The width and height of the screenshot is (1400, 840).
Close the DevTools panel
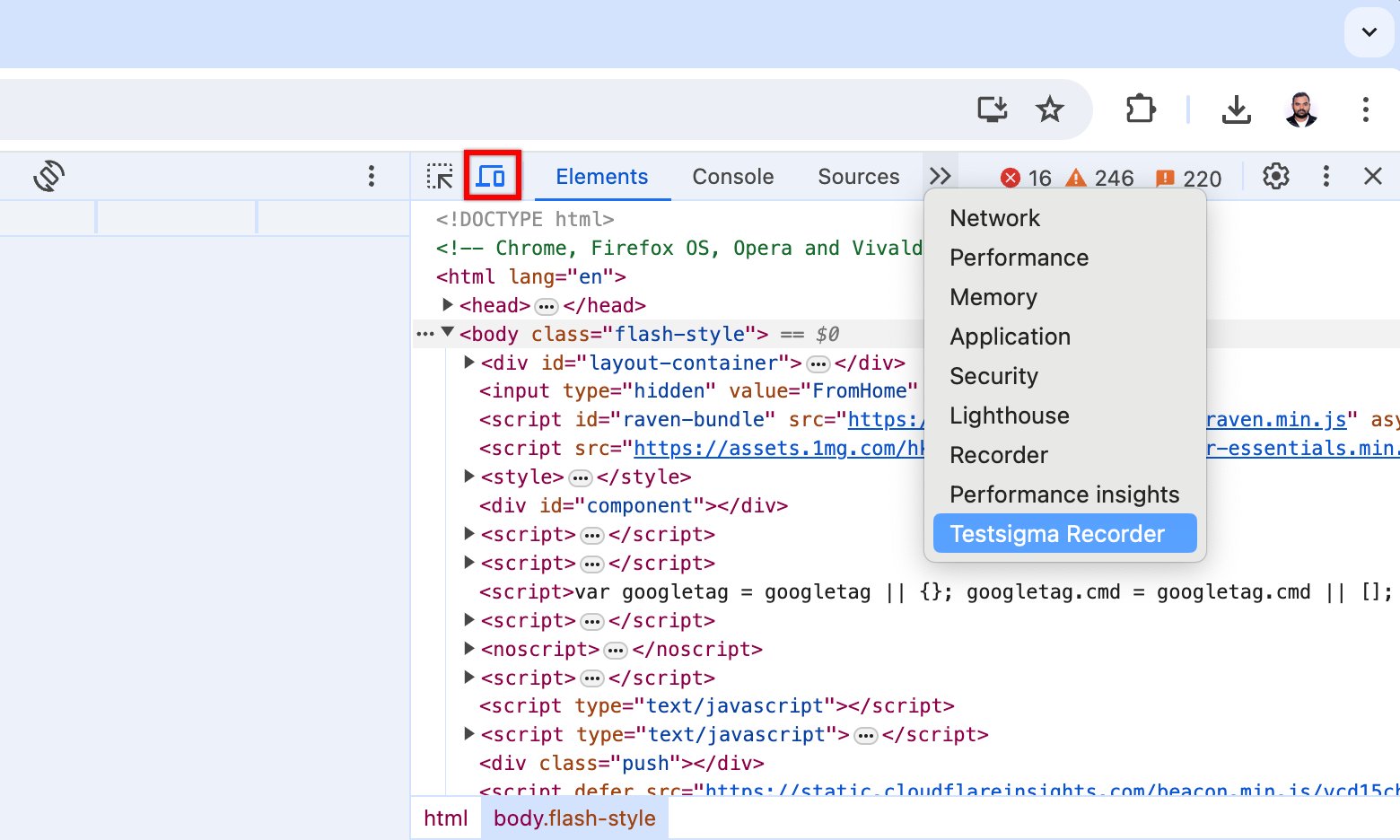click(1373, 176)
